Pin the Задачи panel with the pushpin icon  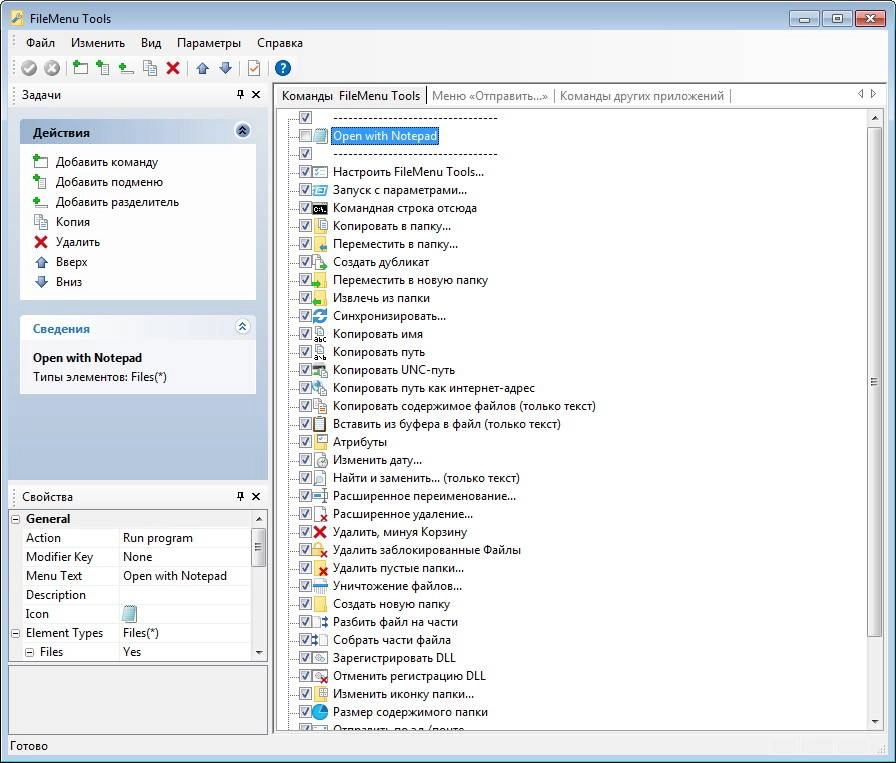click(240, 94)
